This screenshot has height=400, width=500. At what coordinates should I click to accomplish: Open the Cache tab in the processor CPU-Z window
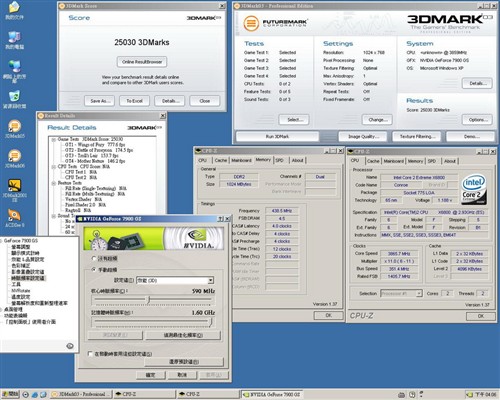click(373, 161)
